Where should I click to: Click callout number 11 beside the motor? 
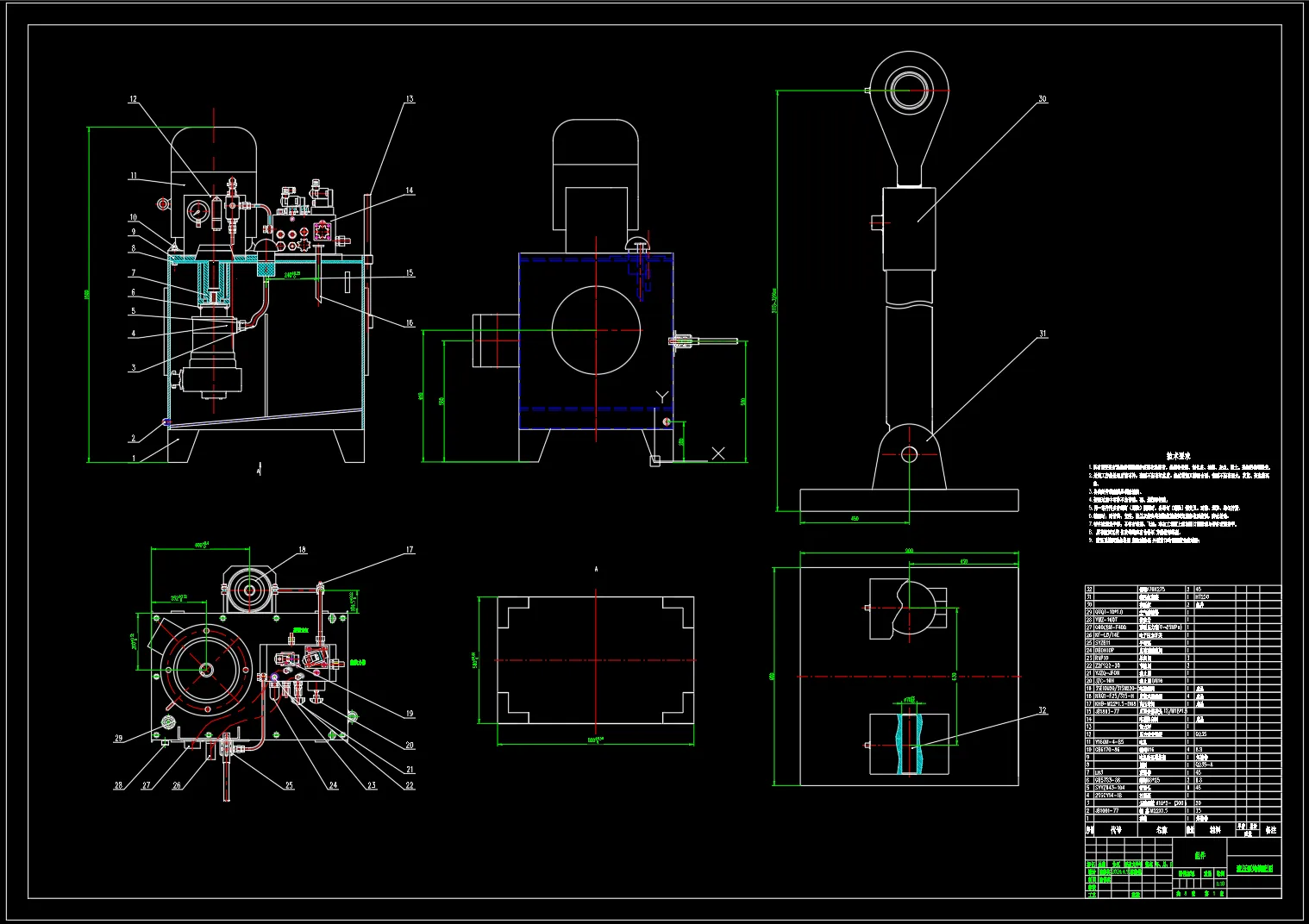click(133, 176)
